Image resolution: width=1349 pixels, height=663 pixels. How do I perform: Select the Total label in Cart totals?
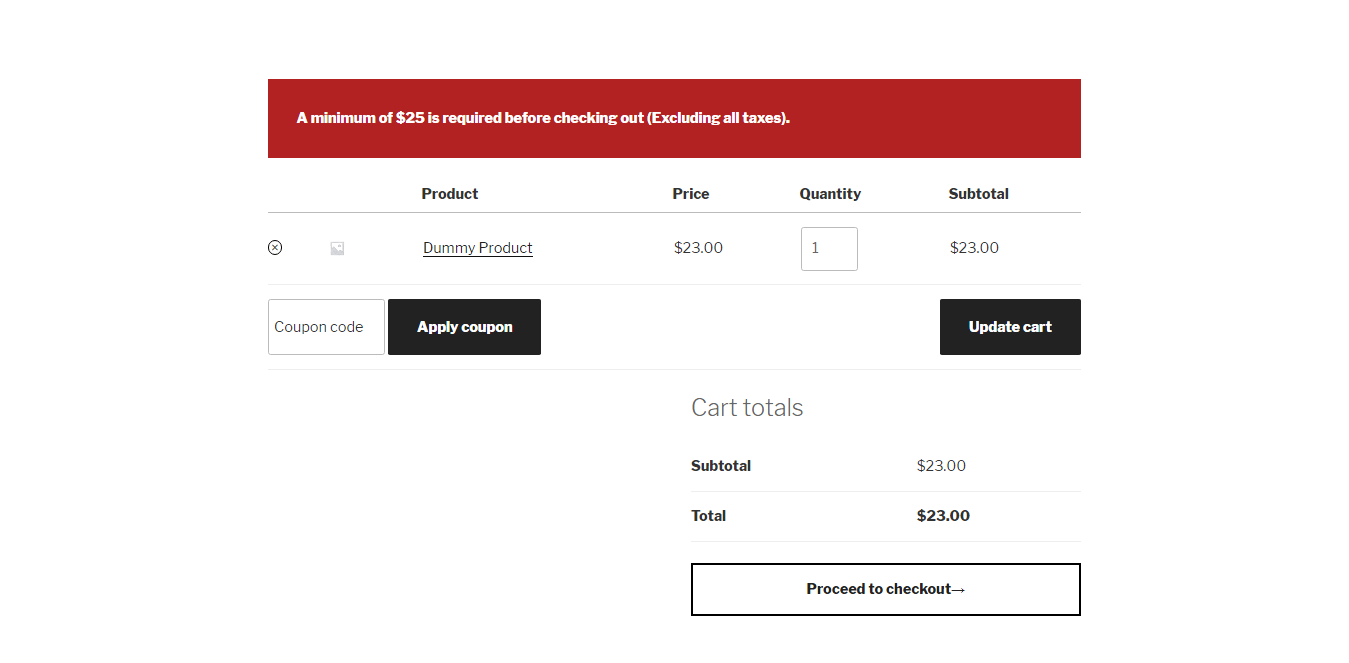pyautogui.click(x=709, y=516)
